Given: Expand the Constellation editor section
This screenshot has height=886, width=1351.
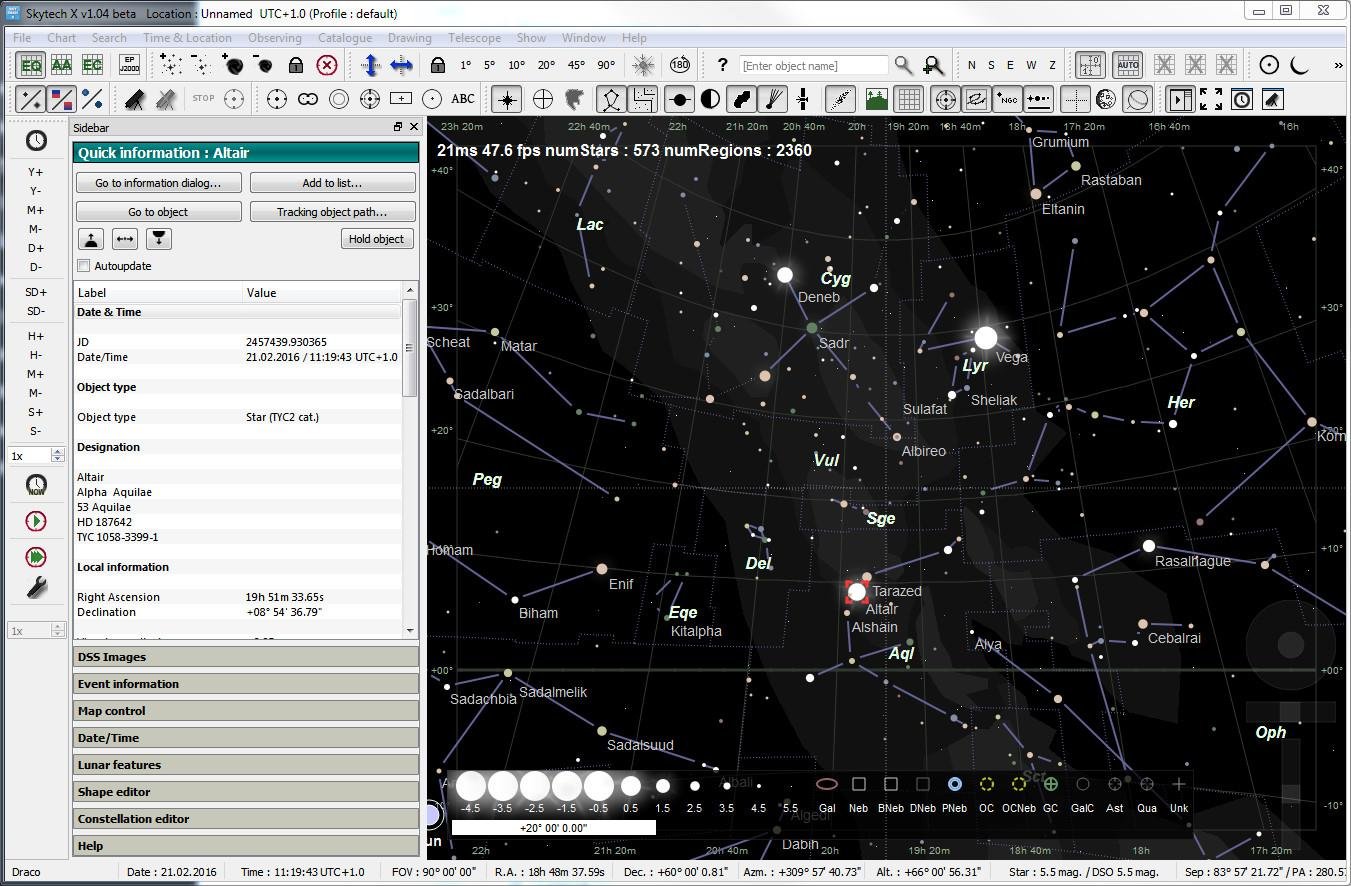Looking at the screenshot, I should 245,819.
